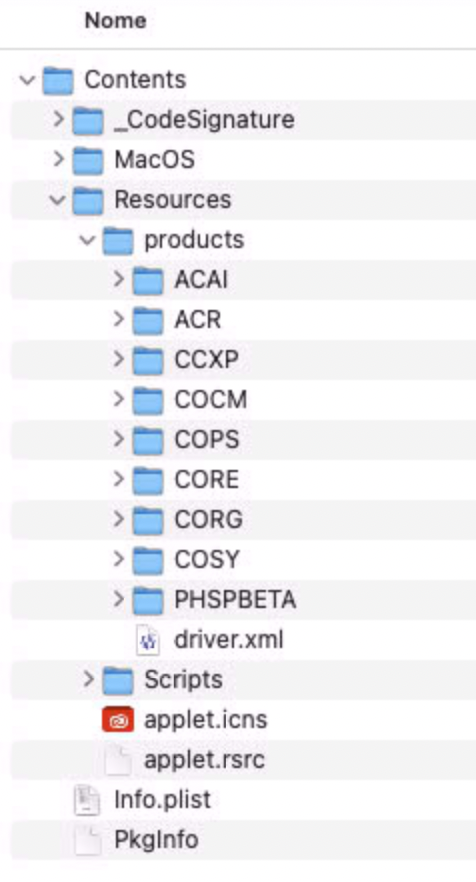Collapse the products folder chevron
The height and width of the screenshot is (882, 476).
[87, 240]
